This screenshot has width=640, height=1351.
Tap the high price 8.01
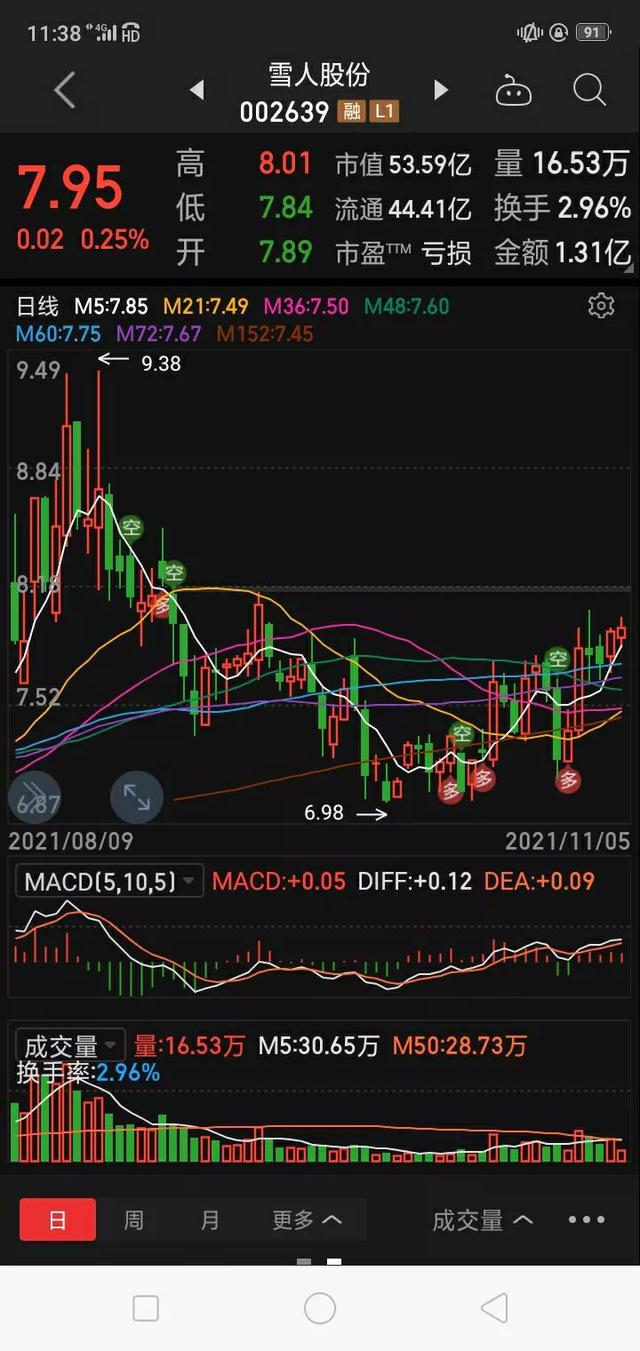[x=286, y=163]
